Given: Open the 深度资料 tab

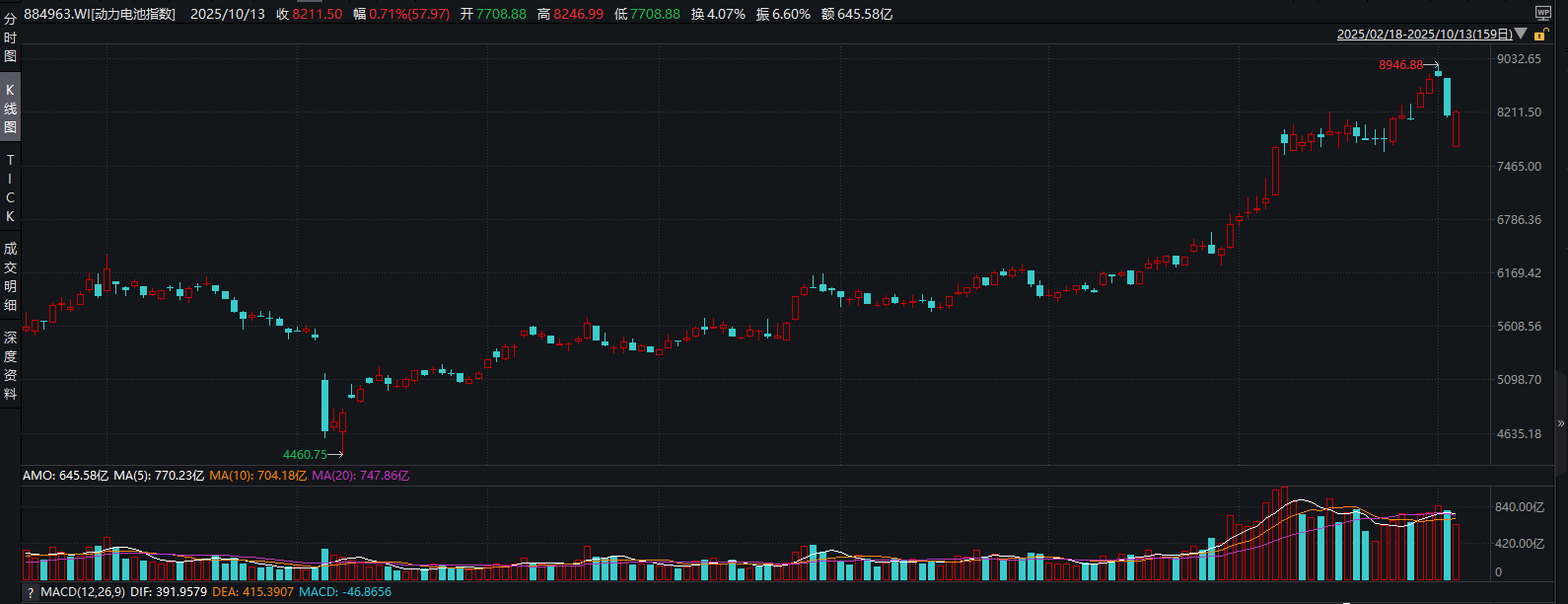Looking at the screenshot, I should pyautogui.click(x=10, y=365).
